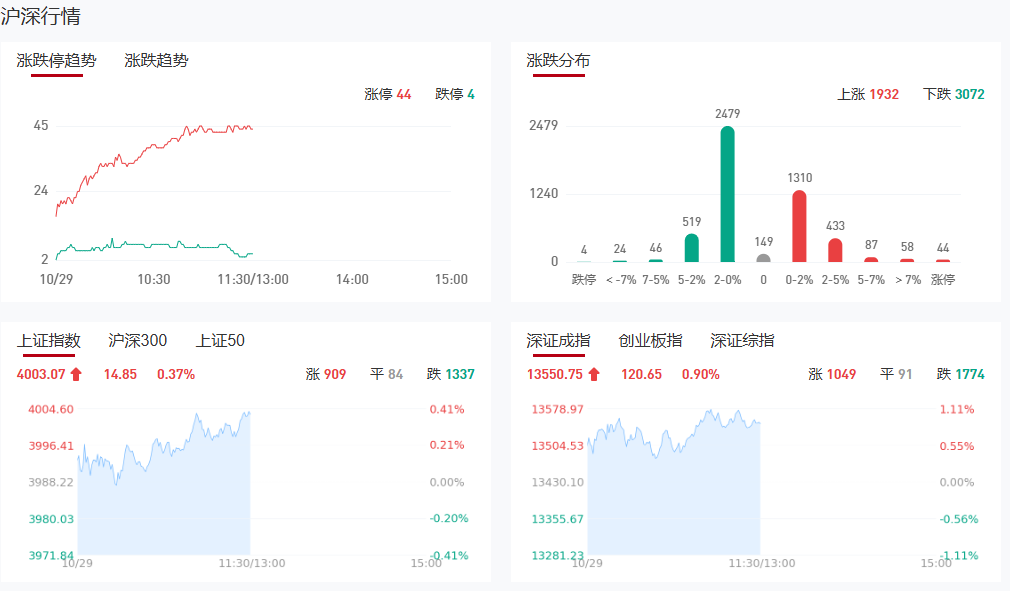Select the 深证成指 tab

pyautogui.click(x=558, y=341)
